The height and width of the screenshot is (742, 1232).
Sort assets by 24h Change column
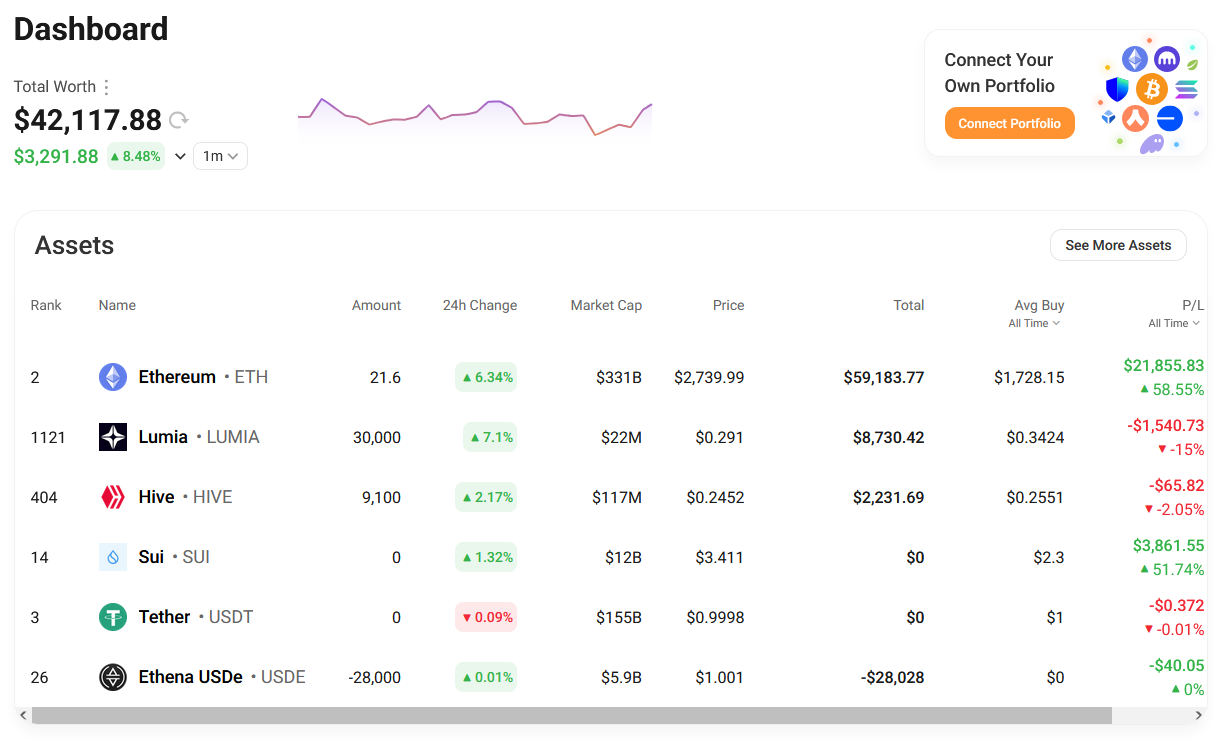point(480,305)
